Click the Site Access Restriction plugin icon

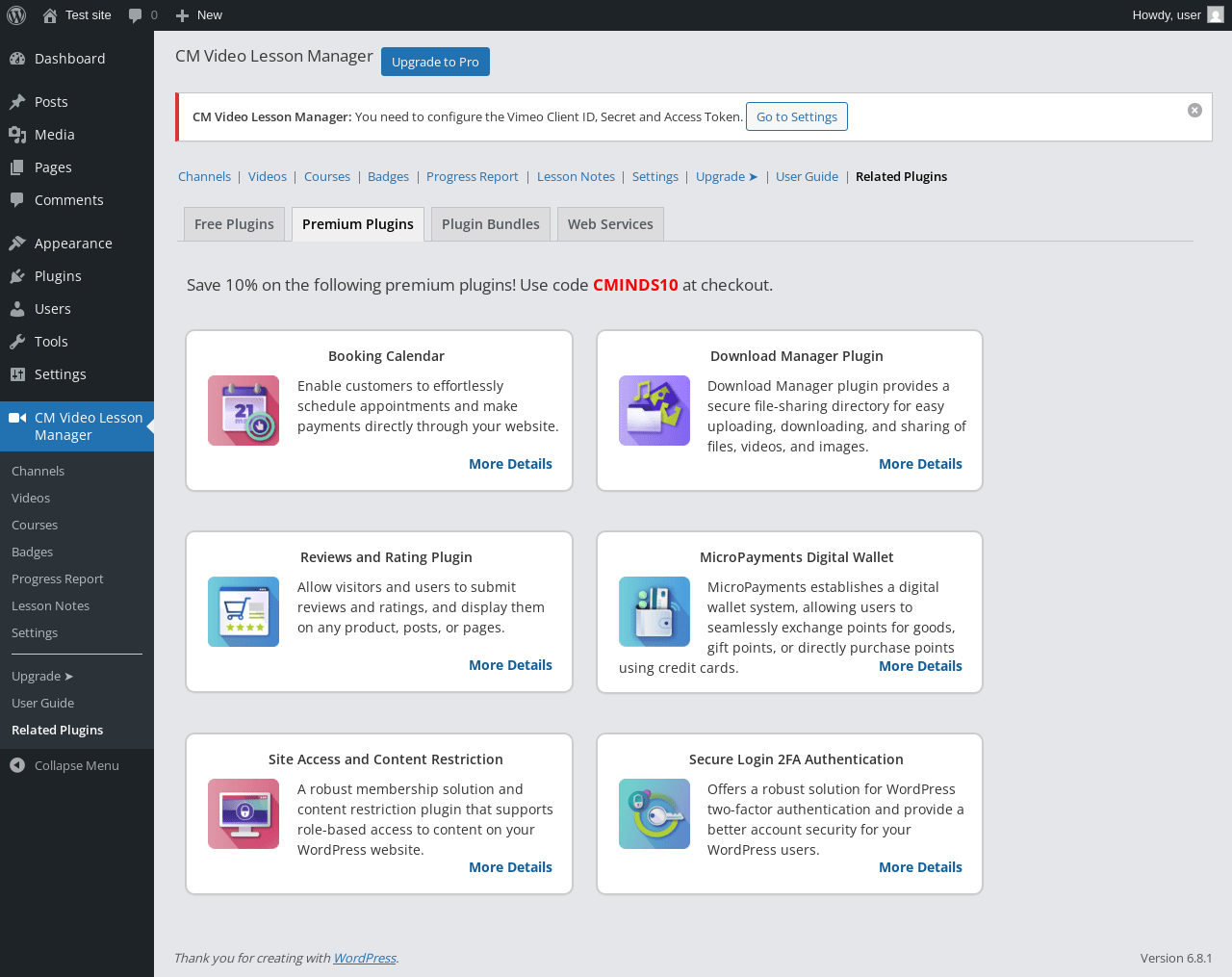coord(244,814)
